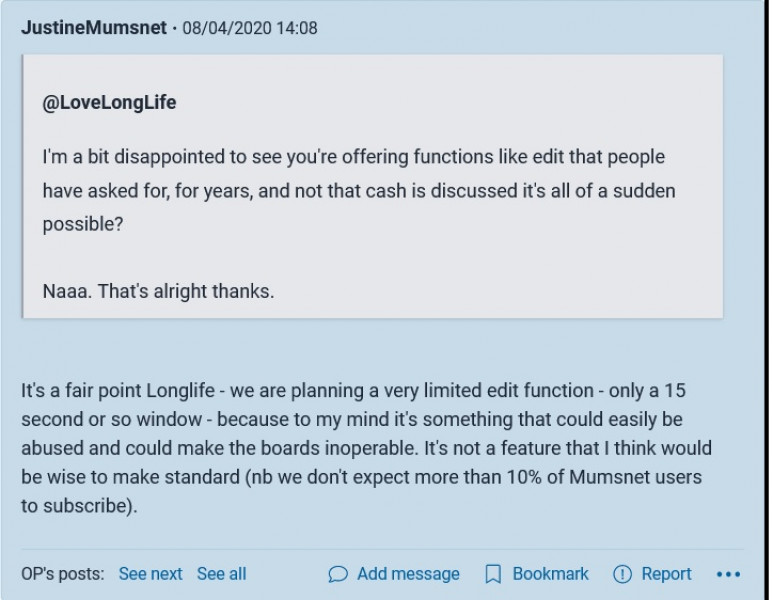Click the reply line starting "second or so window"
The height and width of the screenshot is (600, 773).
(352, 420)
